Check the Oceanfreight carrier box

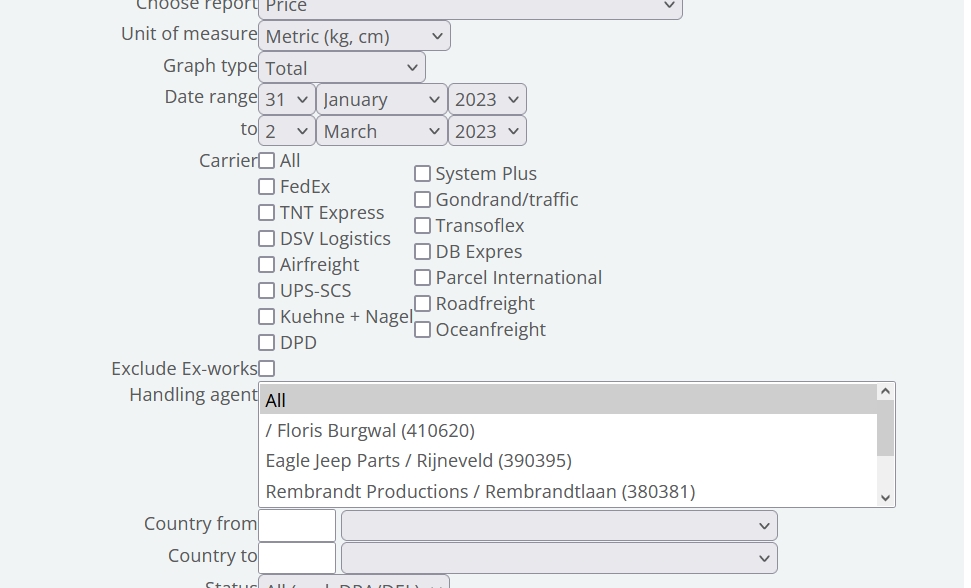423,330
